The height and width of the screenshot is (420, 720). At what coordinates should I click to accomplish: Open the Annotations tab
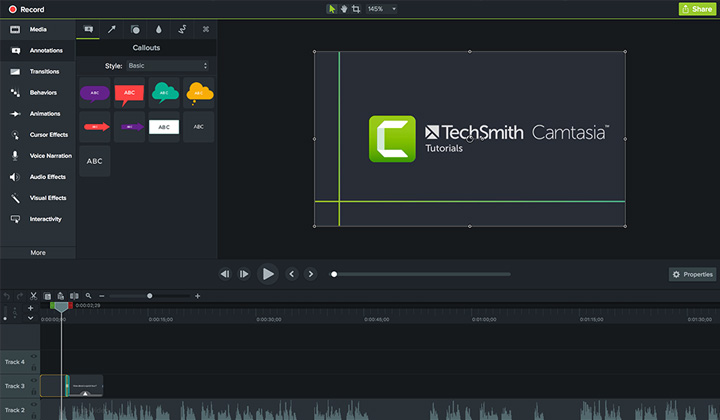(x=38, y=50)
